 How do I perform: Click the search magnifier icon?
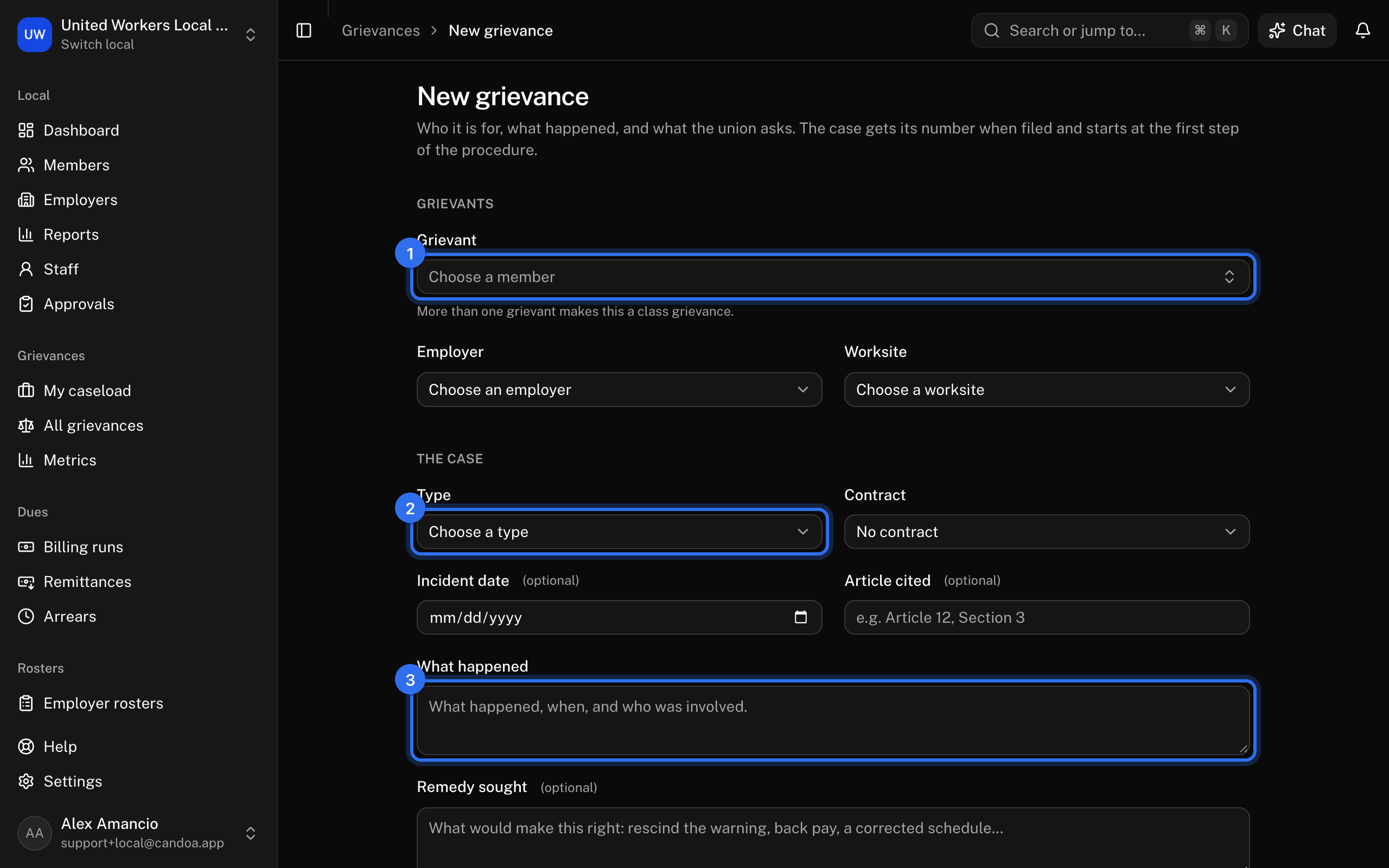coord(992,30)
